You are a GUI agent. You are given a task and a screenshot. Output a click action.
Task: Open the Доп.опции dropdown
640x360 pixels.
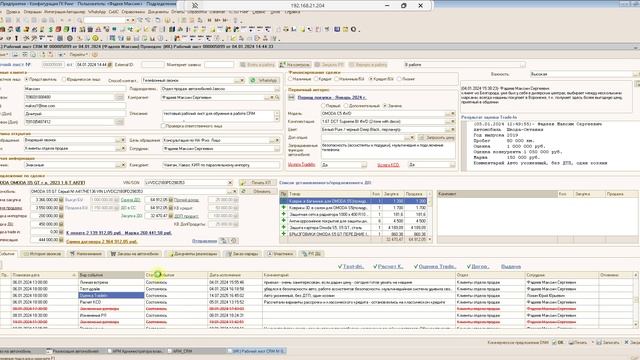407,138
